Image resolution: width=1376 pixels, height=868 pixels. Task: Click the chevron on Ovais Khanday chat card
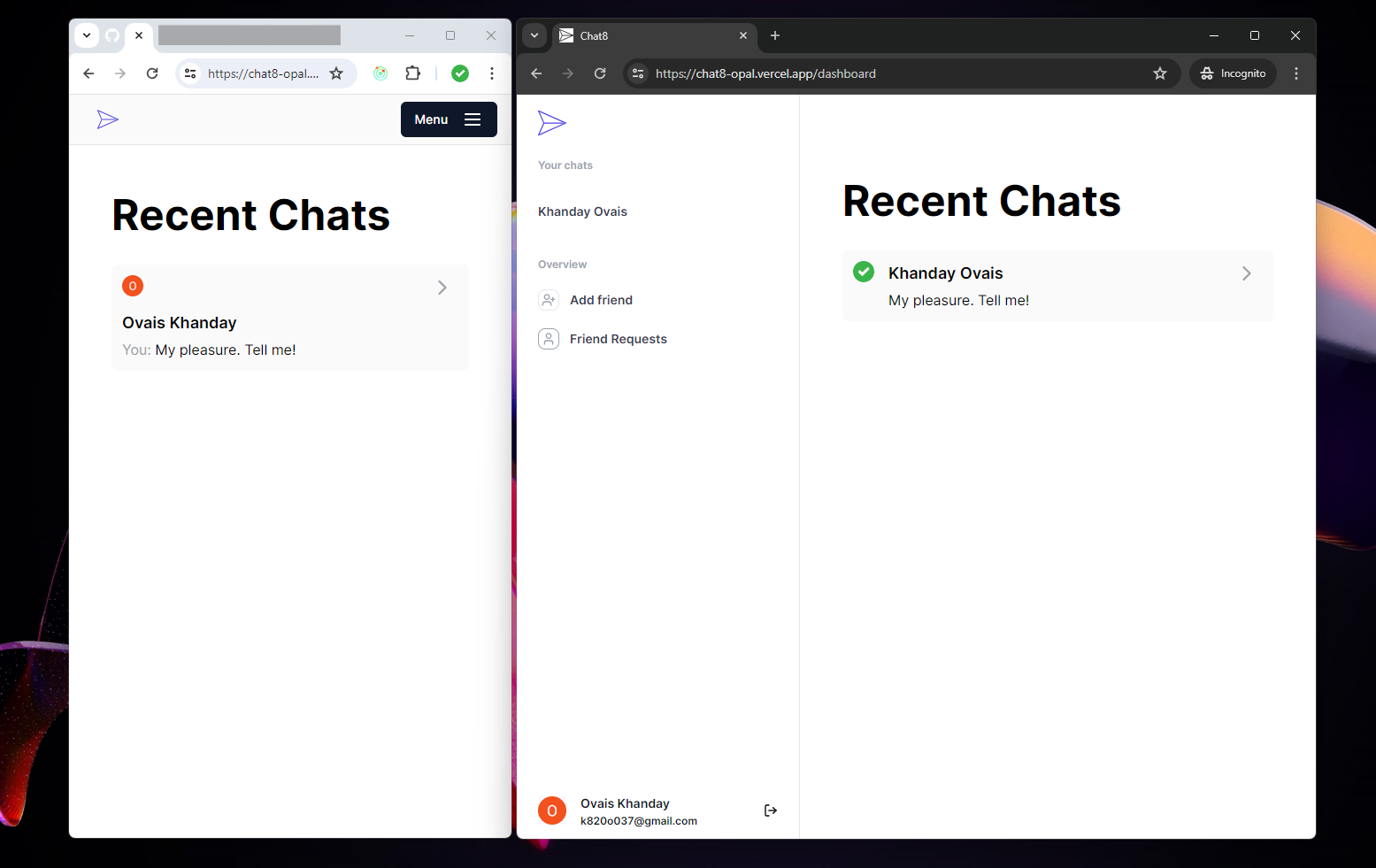click(442, 288)
